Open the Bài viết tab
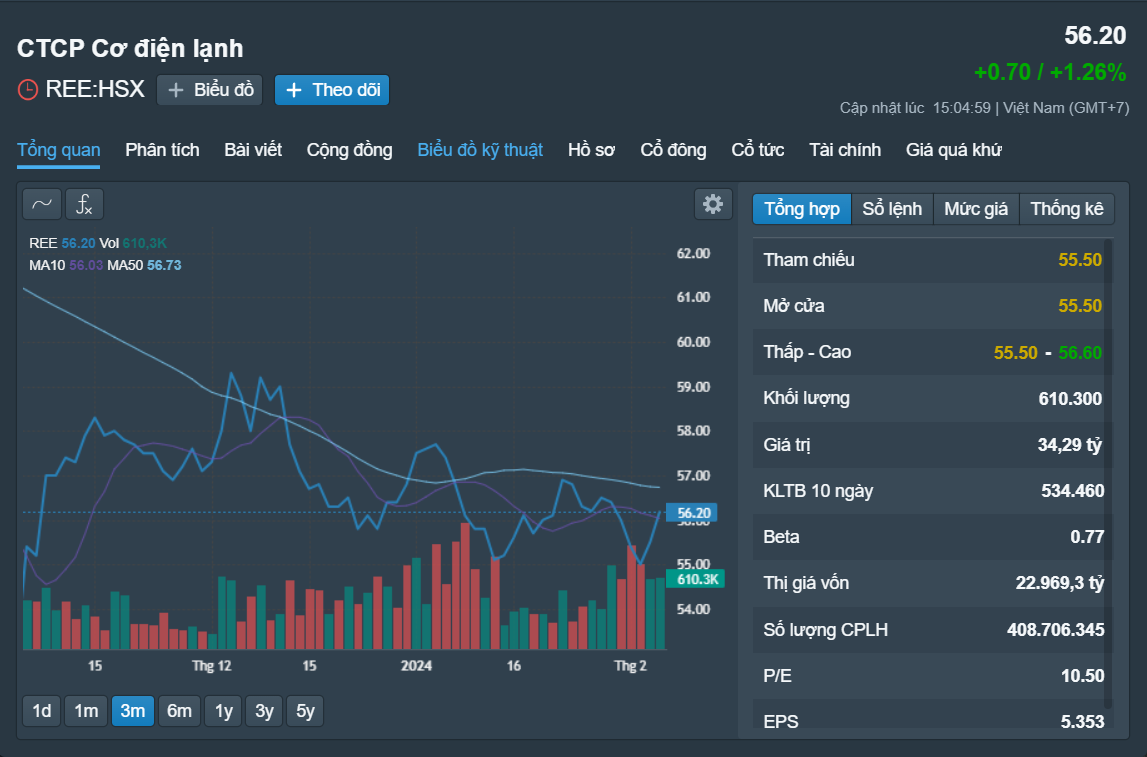Screen dimensions: 1147x757 coord(253,150)
